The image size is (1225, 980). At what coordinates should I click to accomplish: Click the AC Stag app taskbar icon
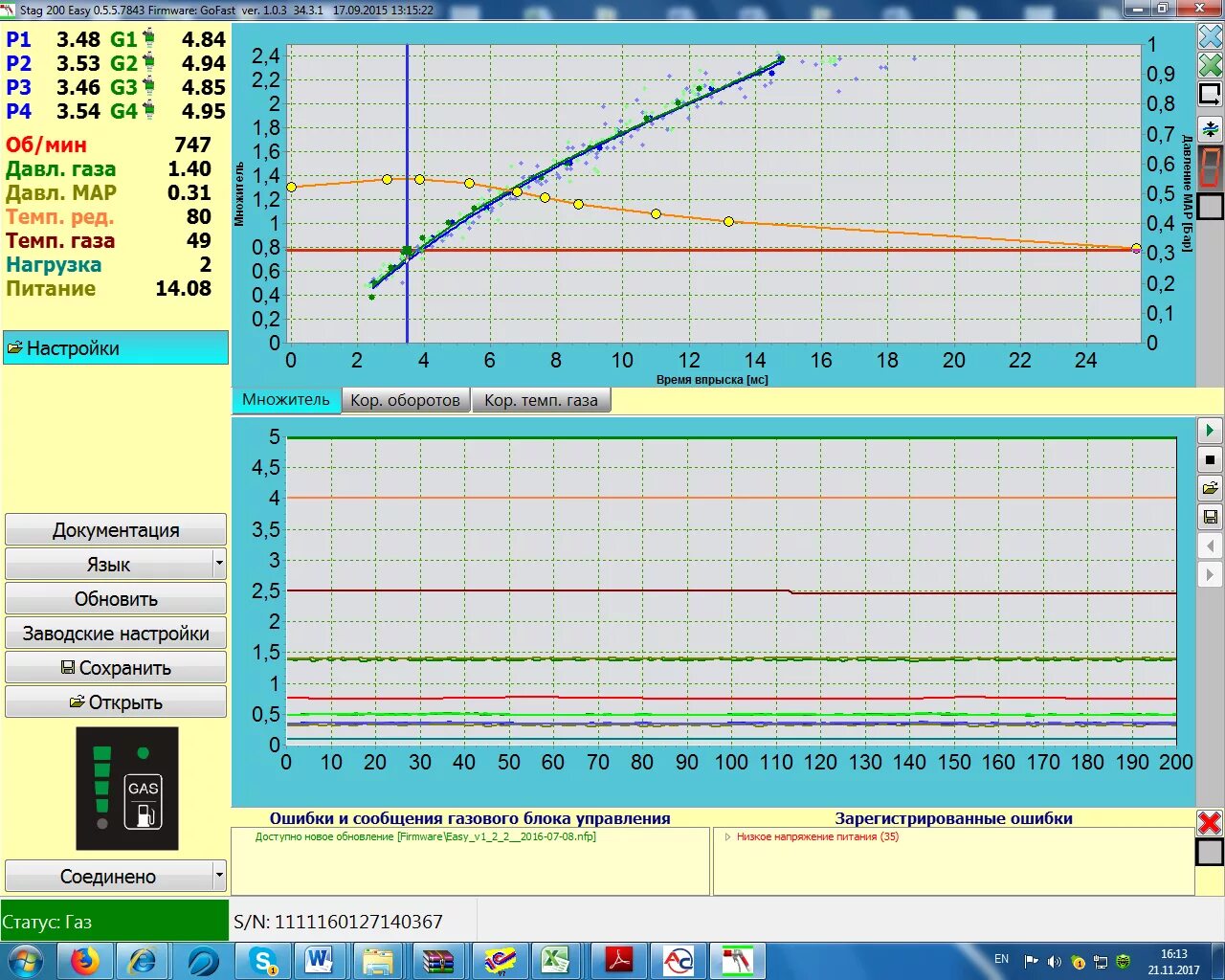[x=678, y=961]
